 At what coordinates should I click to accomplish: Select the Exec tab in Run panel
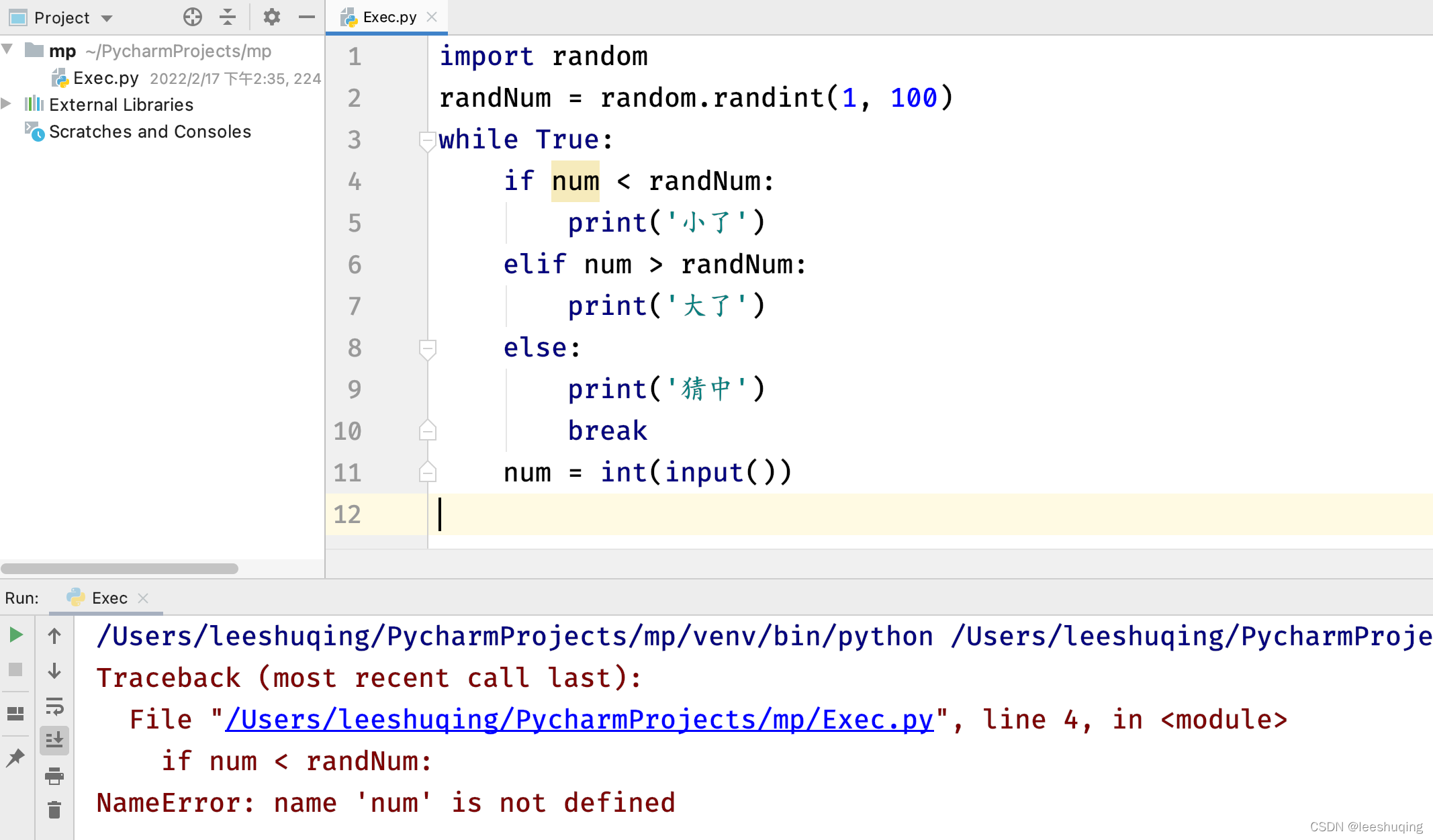(109, 598)
